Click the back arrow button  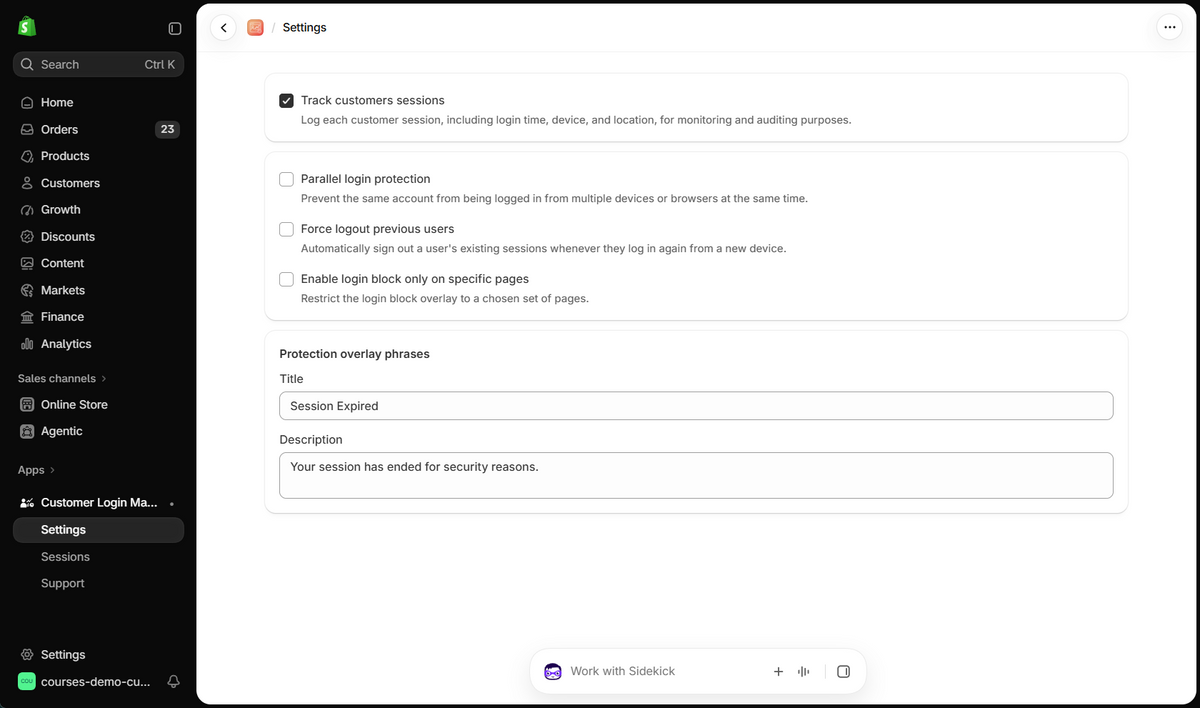click(x=223, y=28)
